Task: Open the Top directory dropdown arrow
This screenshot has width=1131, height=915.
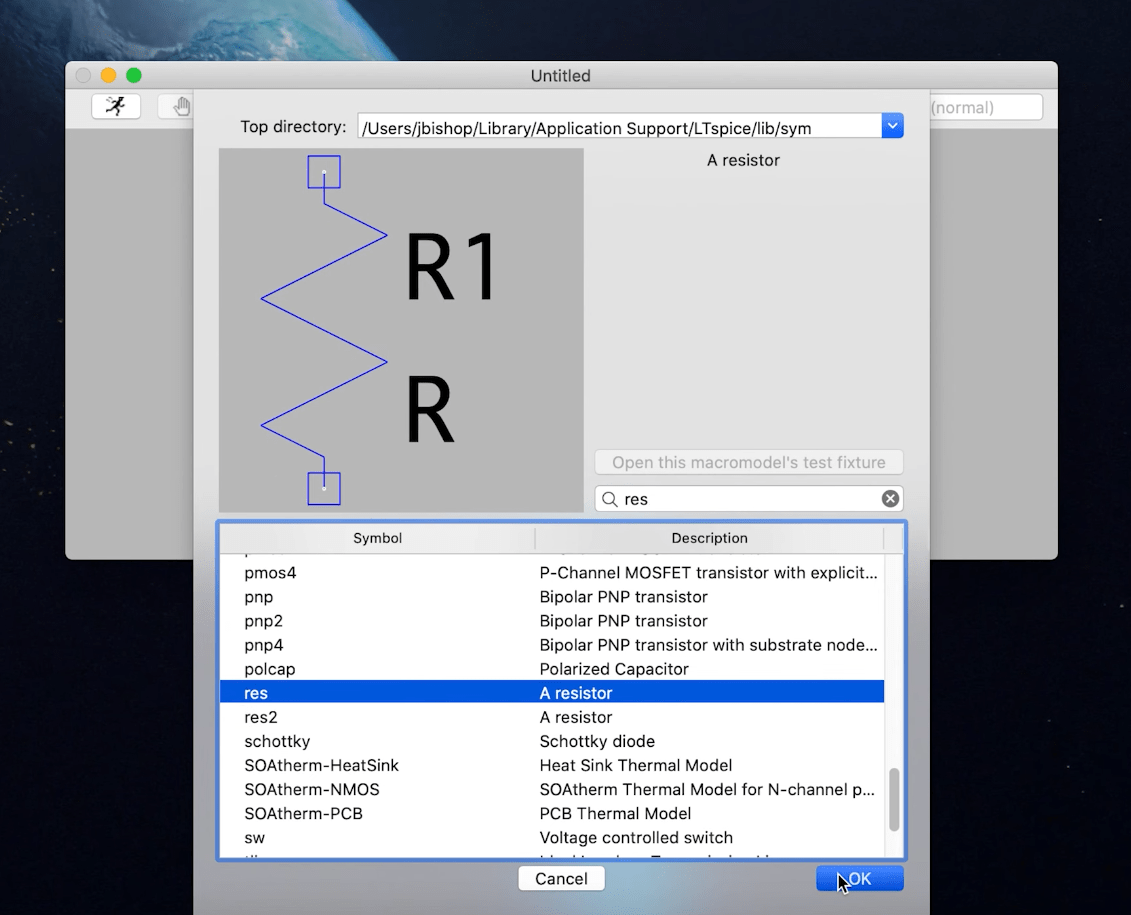Action: (x=892, y=126)
